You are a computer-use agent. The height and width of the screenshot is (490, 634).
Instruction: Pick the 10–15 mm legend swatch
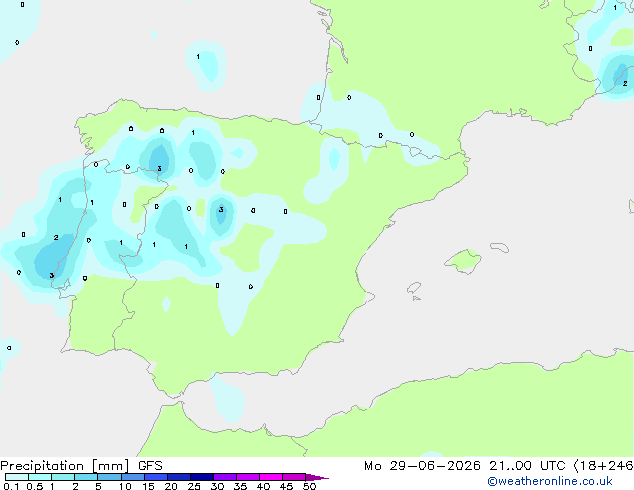click(x=132, y=477)
